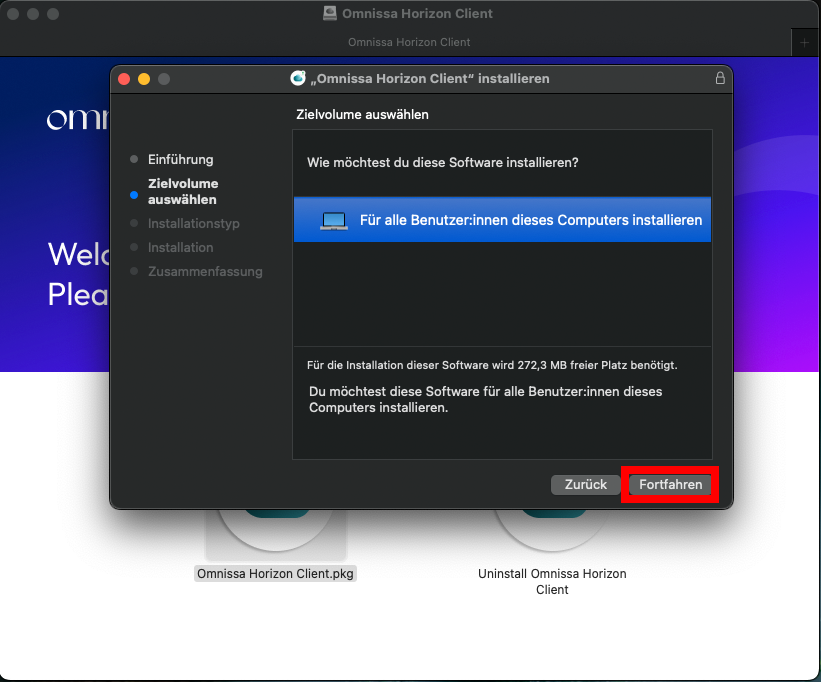Open the Zusammenfassung step in the sidebar
The image size is (821, 682).
point(206,271)
